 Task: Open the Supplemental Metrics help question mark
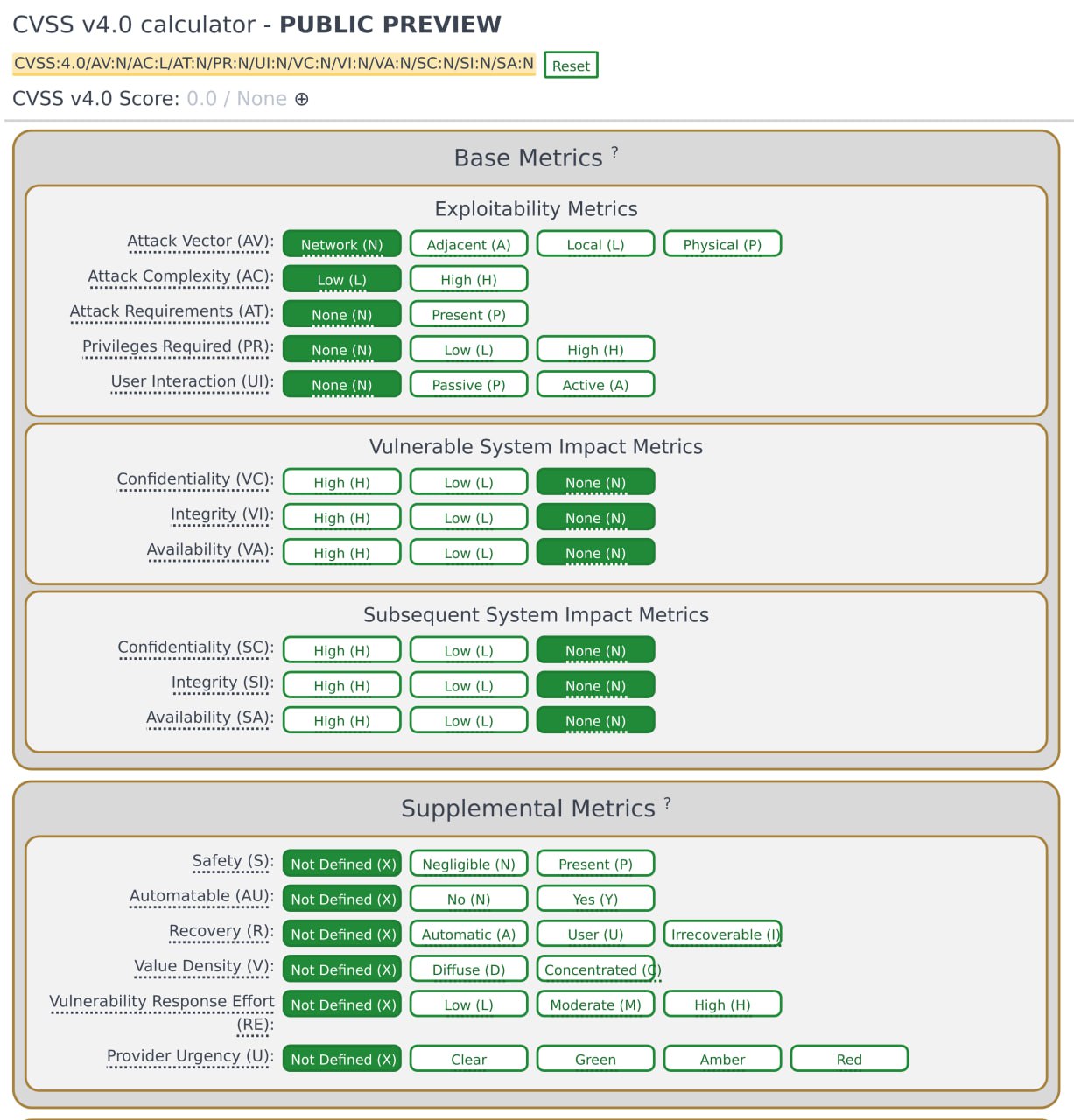[x=667, y=802]
